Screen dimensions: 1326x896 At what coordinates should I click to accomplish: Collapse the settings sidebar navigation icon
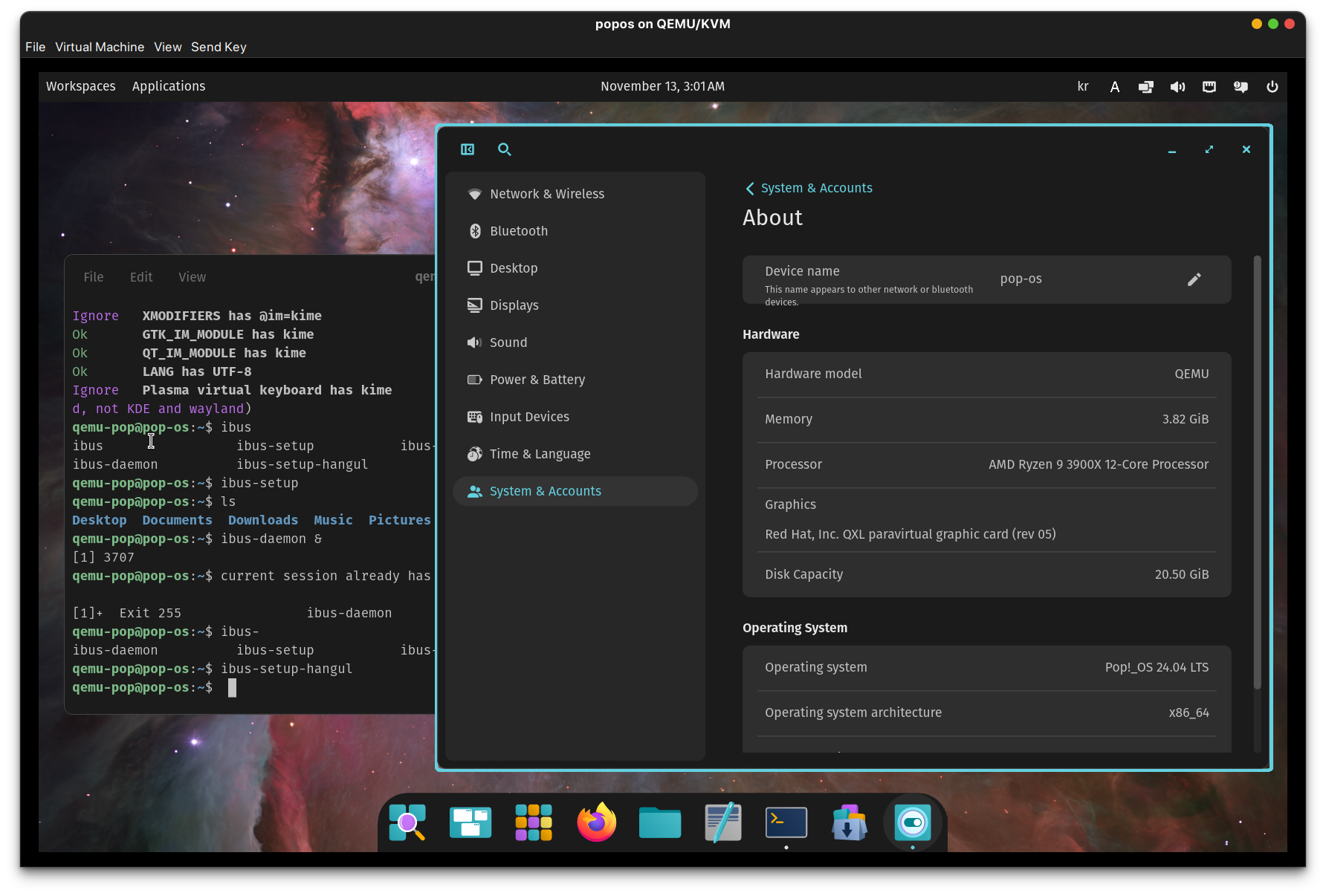[x=468, y=149]
